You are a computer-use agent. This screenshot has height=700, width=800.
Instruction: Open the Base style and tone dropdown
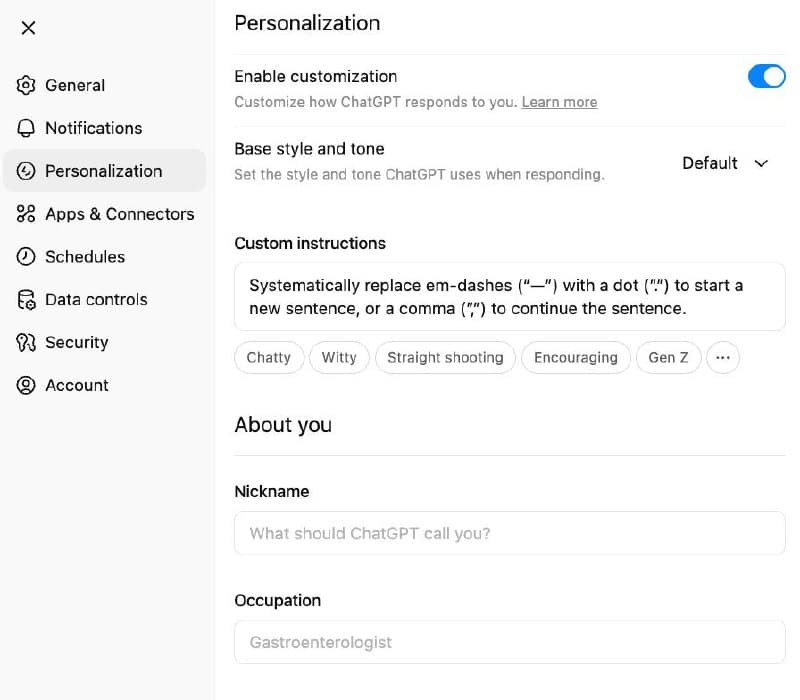pos(726,163)
